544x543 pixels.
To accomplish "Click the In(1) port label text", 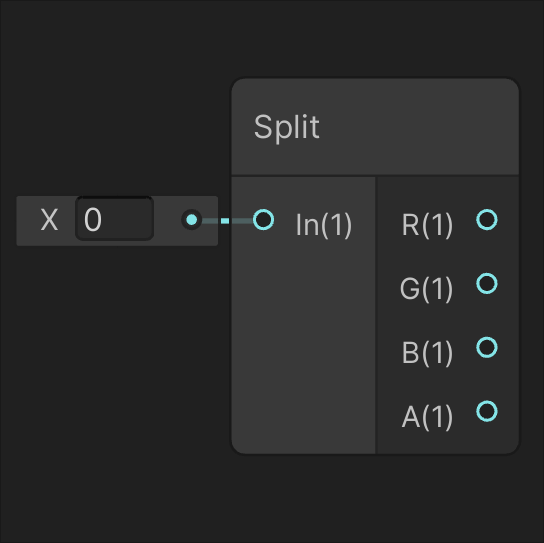I will click(x=324, y=225).
